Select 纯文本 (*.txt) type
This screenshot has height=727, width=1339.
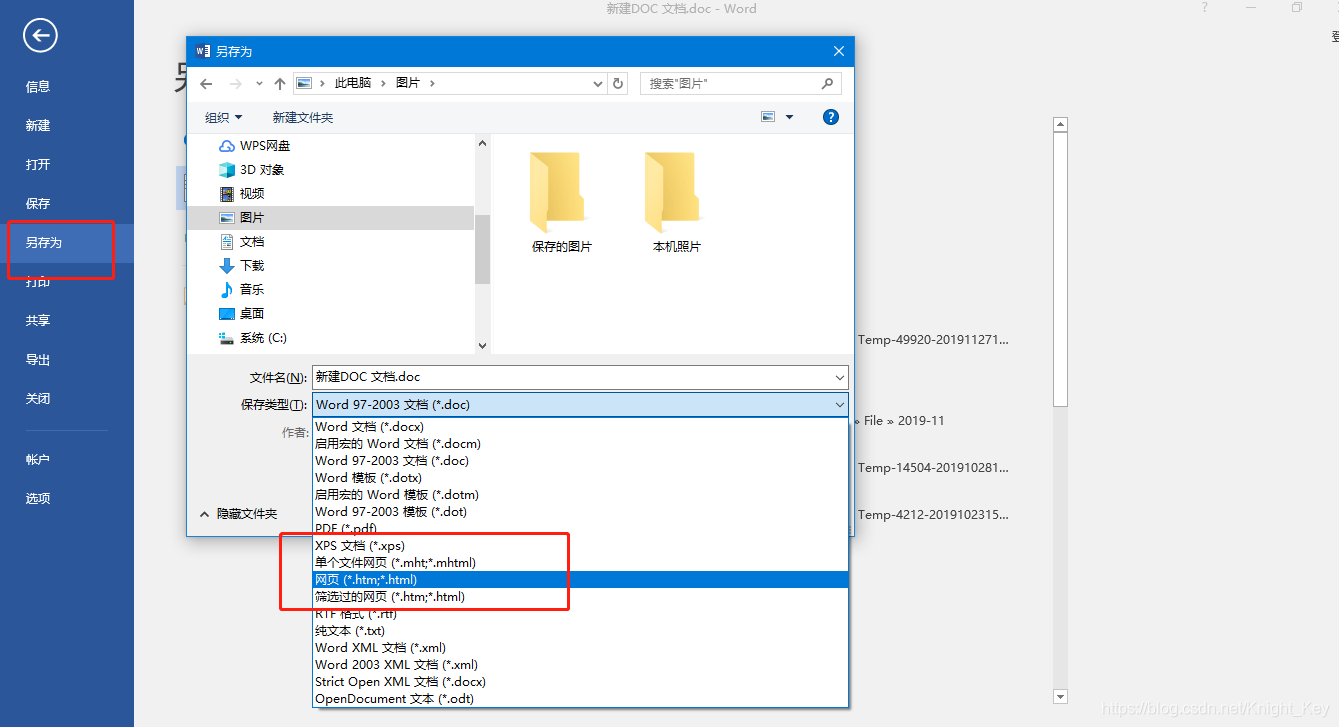(x=580, y=631)
